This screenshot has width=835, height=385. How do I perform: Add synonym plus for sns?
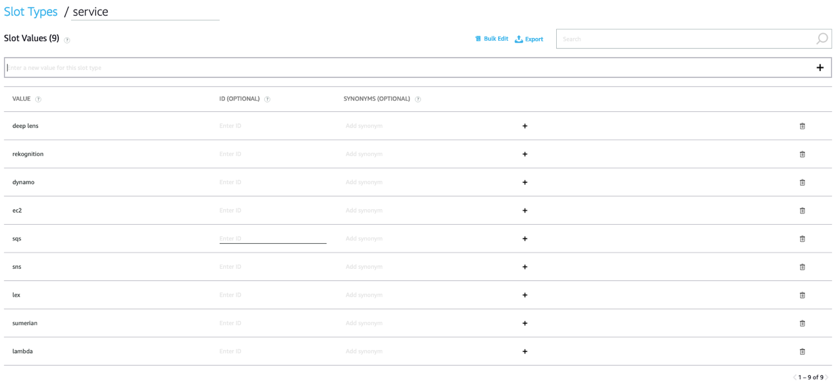pos(525,267)
